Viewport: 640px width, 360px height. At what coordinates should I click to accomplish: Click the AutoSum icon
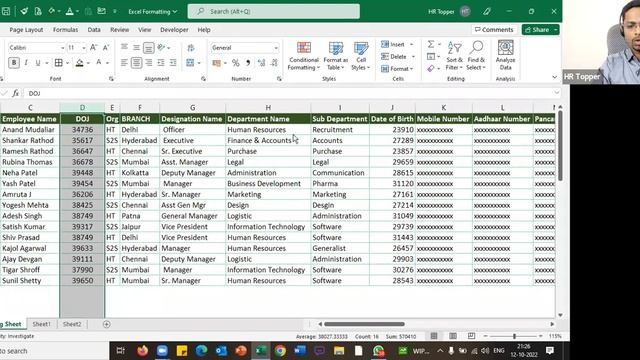point(431,44)
